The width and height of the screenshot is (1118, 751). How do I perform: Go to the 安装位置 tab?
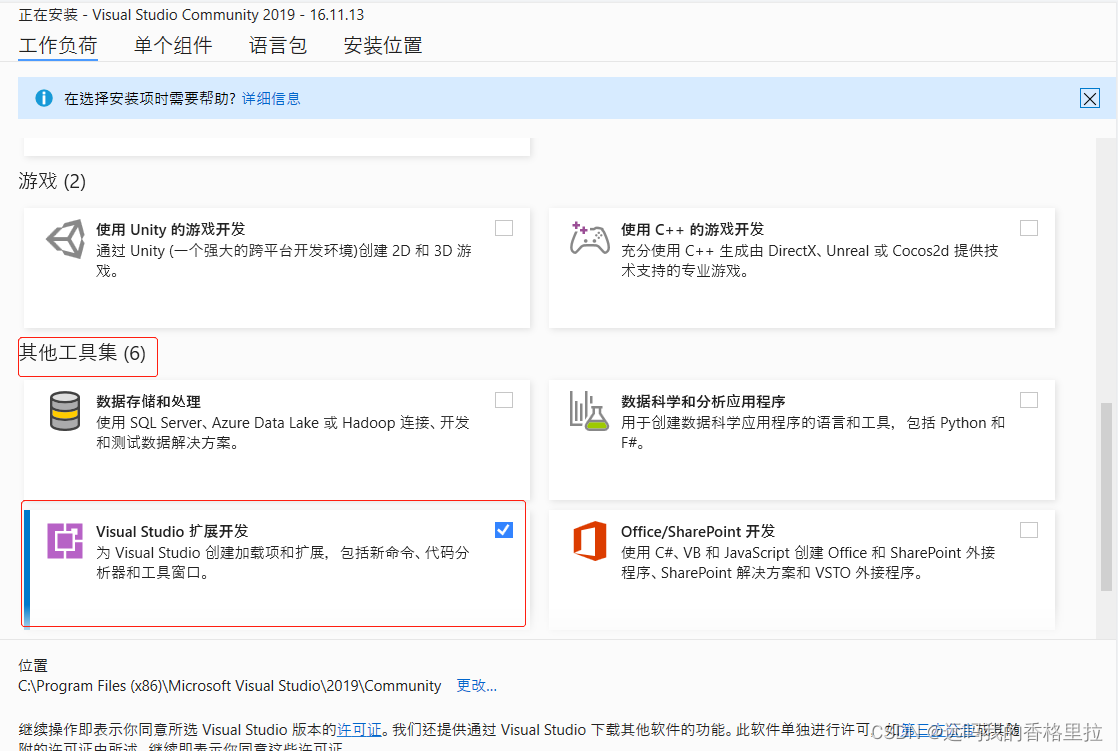383,46
